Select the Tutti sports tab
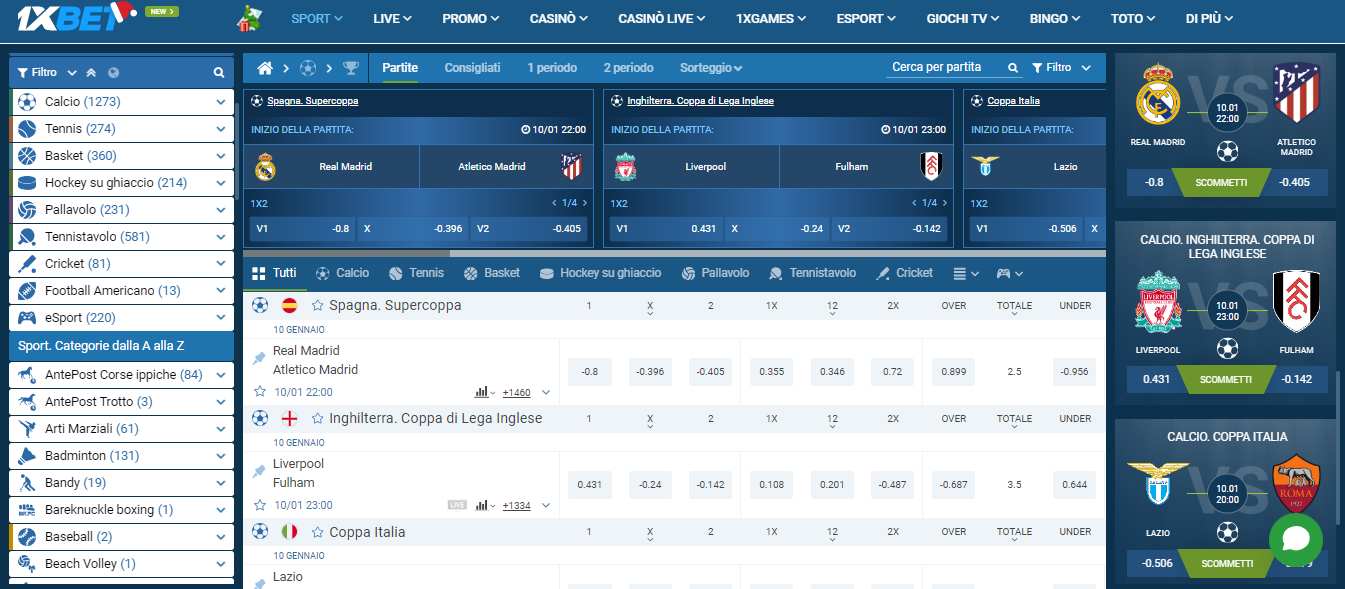1345x589 pixels. click(274, 273)
